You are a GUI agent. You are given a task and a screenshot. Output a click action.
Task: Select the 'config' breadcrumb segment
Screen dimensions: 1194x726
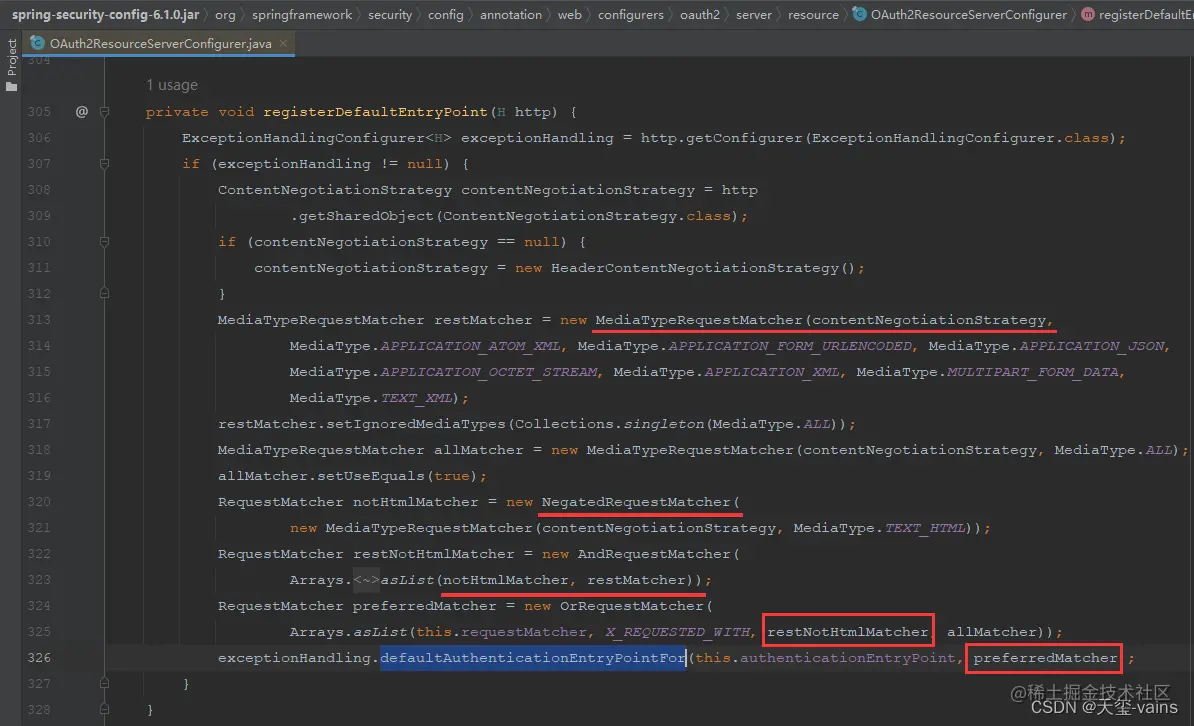pos(445,14)
